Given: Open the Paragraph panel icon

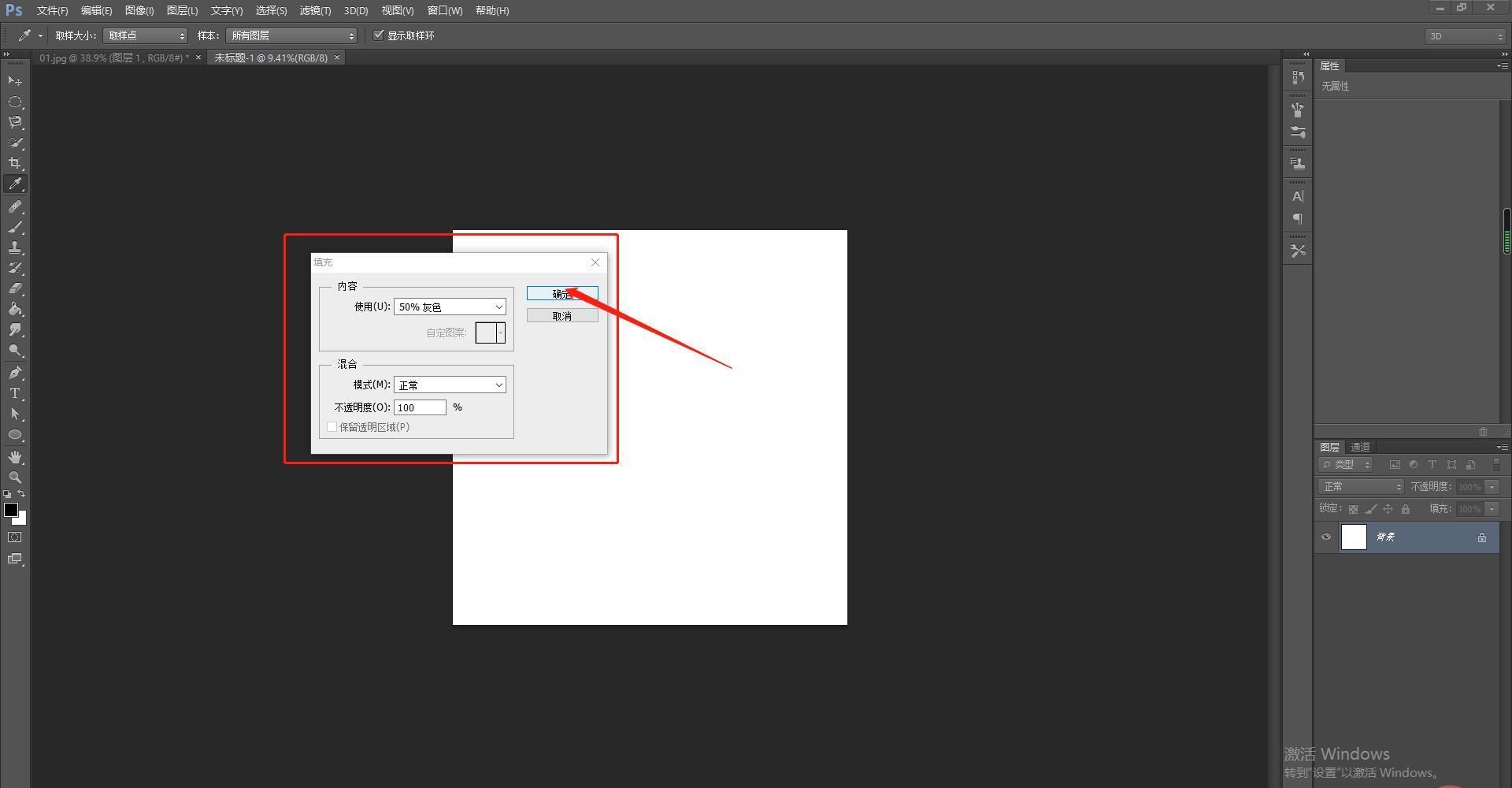Looking at the screenshot, I should pyautogui.click(x=1298, y=218).
